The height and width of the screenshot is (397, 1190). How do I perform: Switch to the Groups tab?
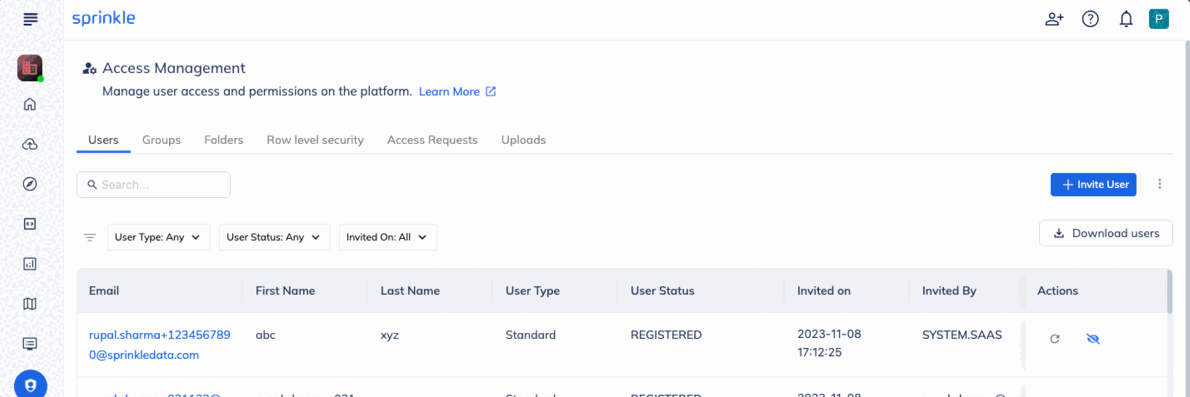tap(162, 140)
